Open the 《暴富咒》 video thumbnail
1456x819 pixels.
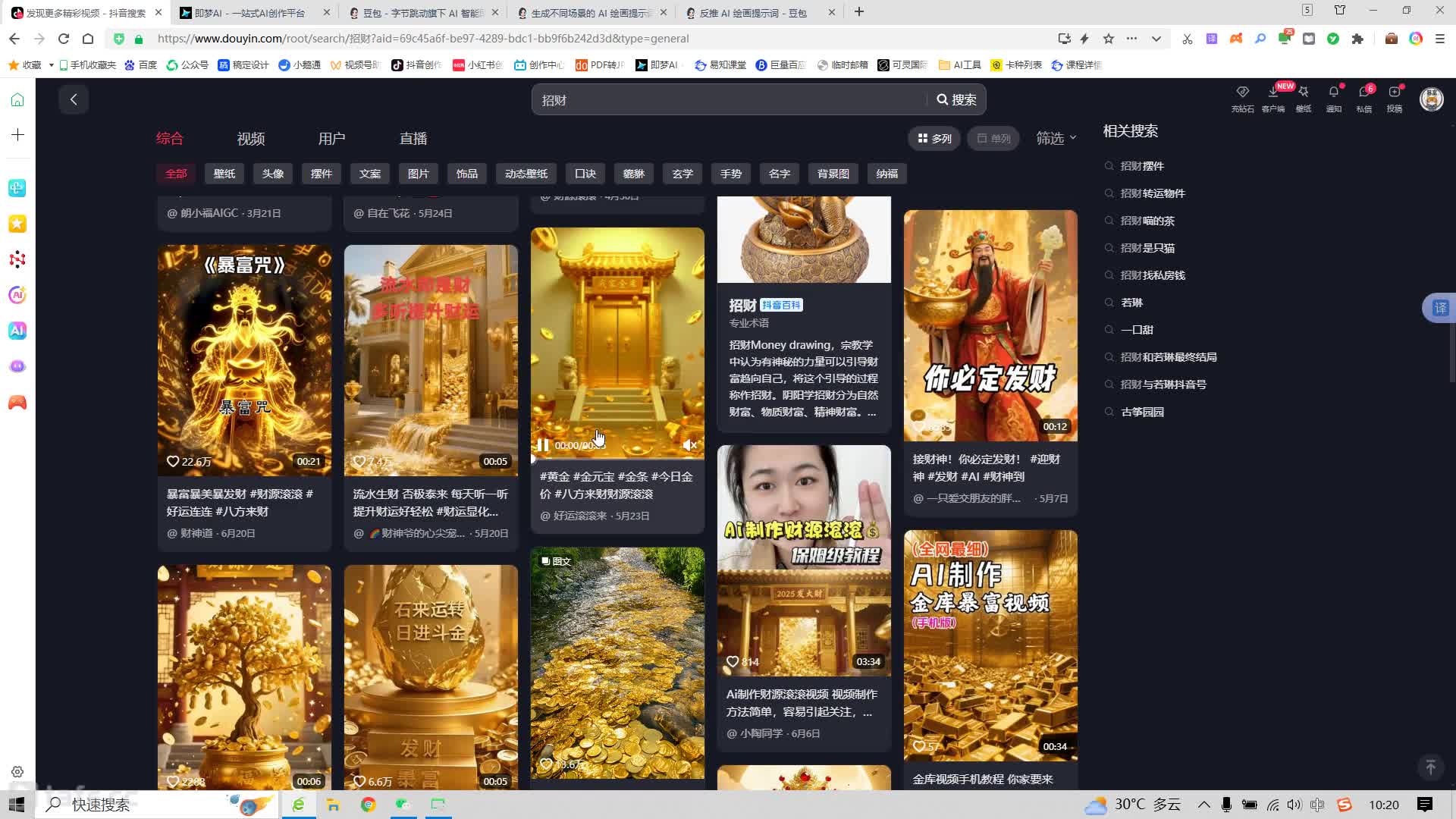pyautogui.click(x=244, y=360)
